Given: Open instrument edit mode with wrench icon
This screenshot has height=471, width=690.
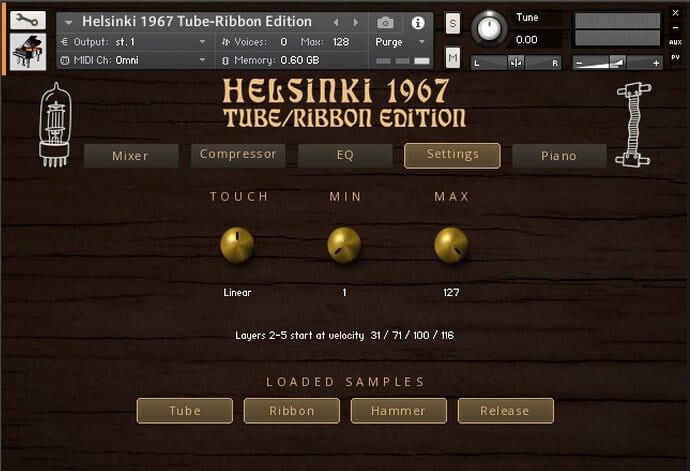Looking at the screenshot, I should click(x=28, y=20).
